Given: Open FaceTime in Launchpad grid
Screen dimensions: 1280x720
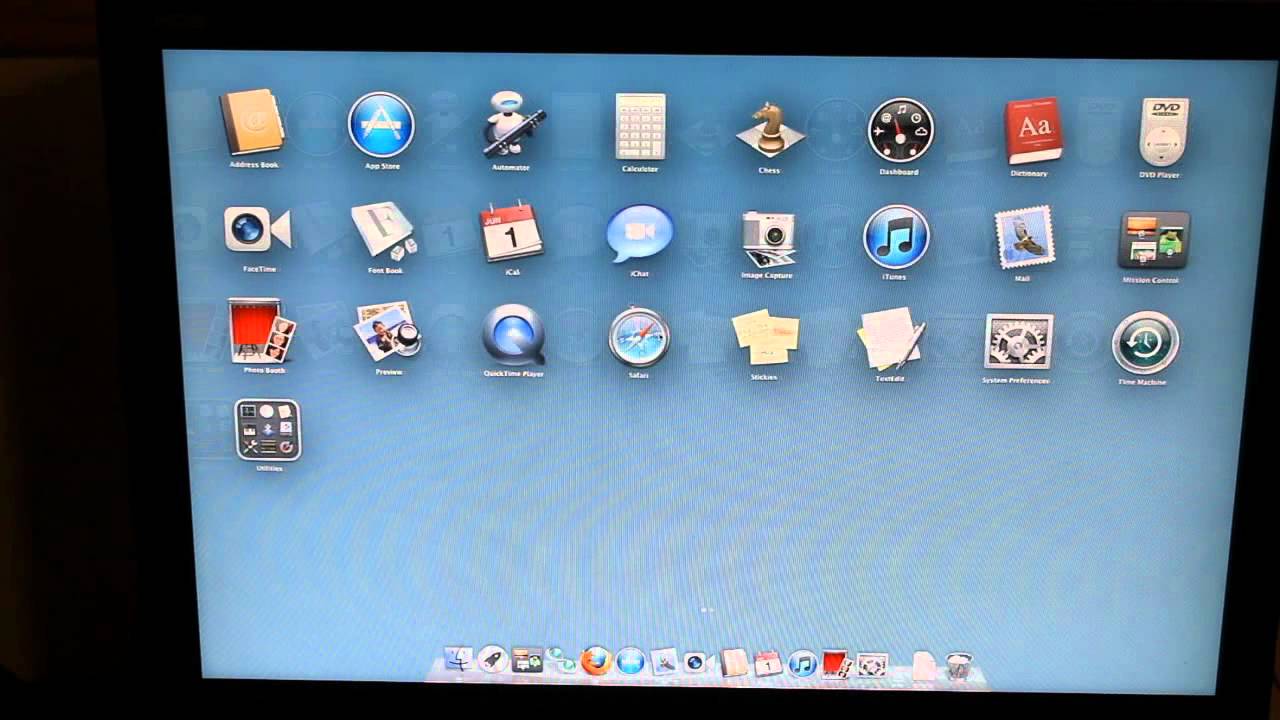Looking at the screenshot, I should [x=257, y=230].
